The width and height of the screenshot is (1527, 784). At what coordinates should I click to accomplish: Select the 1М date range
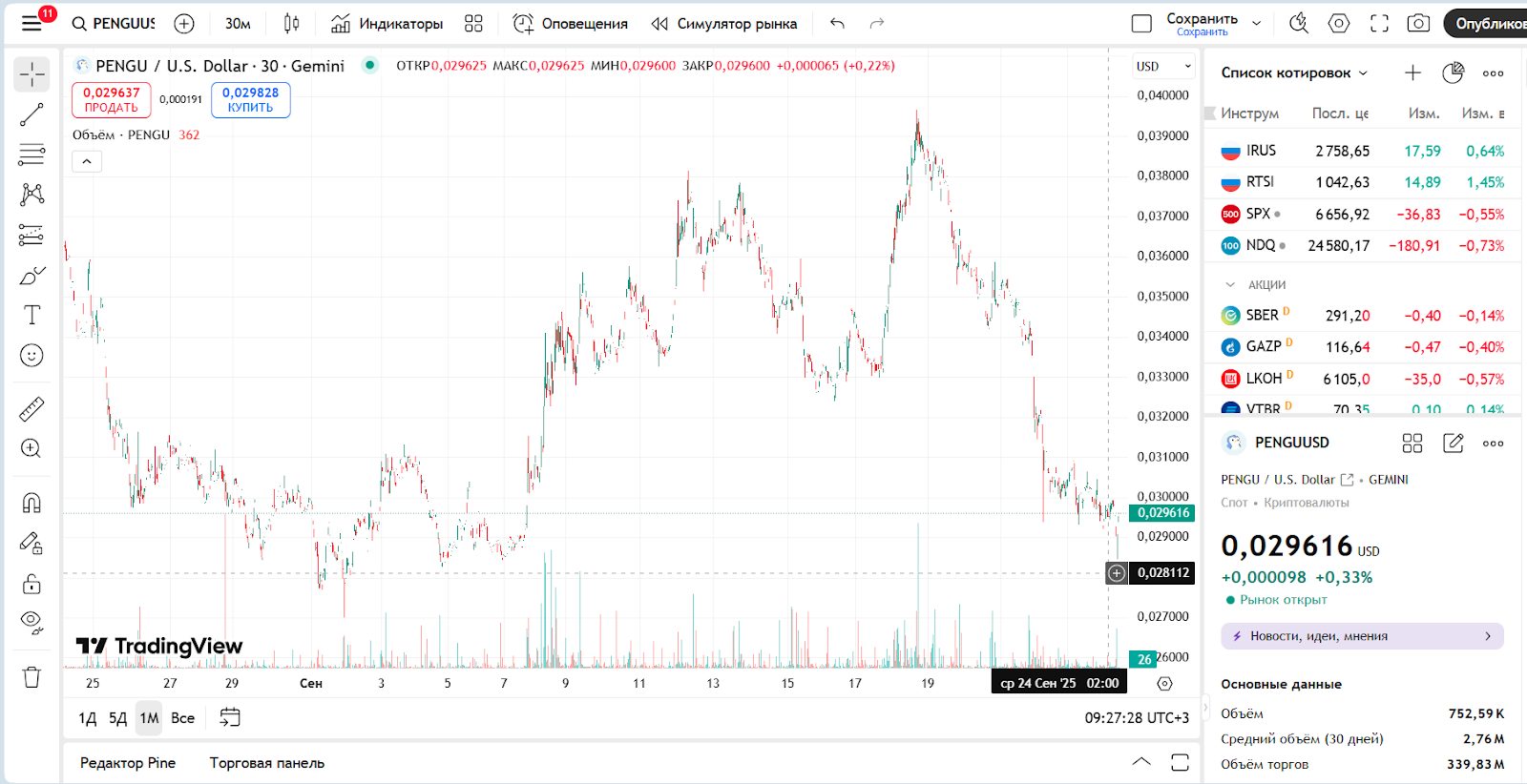tap(150, 718)
